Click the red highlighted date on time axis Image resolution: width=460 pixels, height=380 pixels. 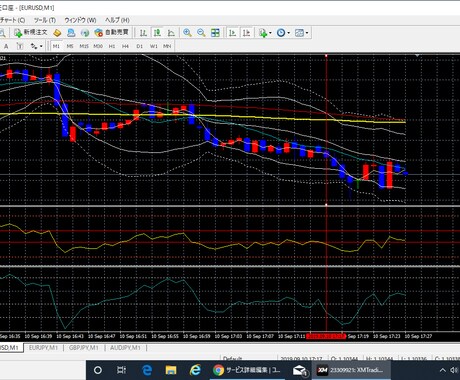coord(326,336)
